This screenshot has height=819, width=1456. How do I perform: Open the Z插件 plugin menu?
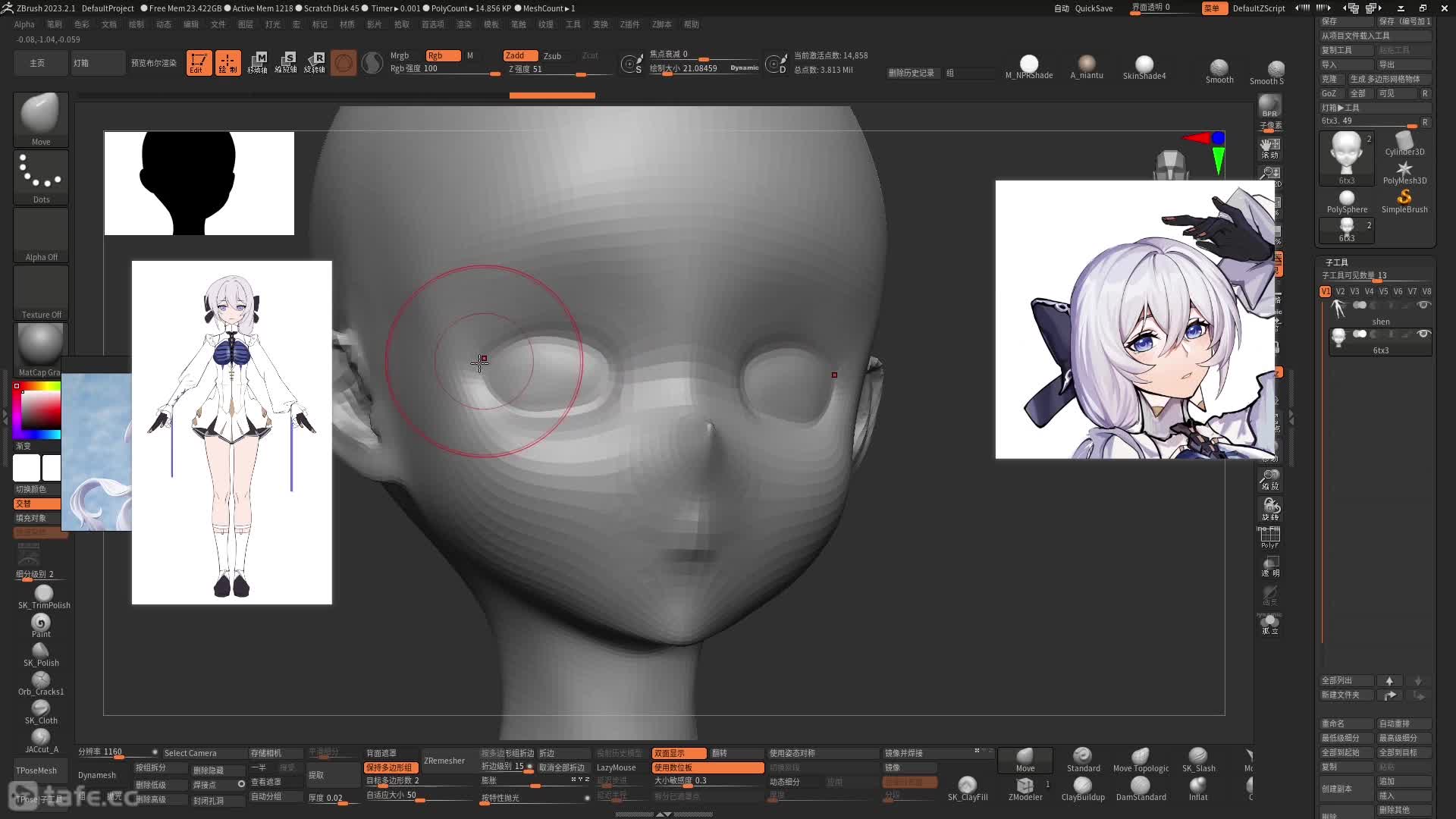tap(630, 24)
